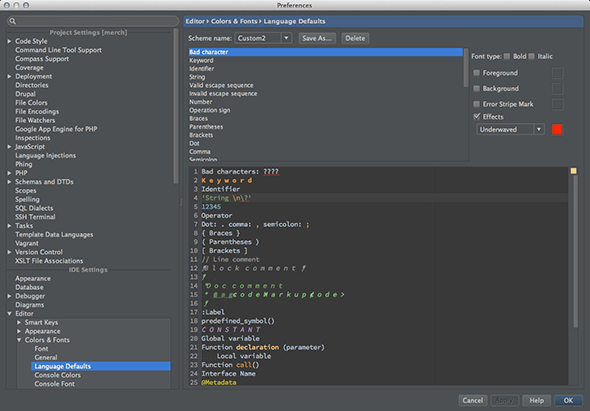Expand the Smart Keys node
This screenshot has height=411, width=590.
click(x=19, y=323)
